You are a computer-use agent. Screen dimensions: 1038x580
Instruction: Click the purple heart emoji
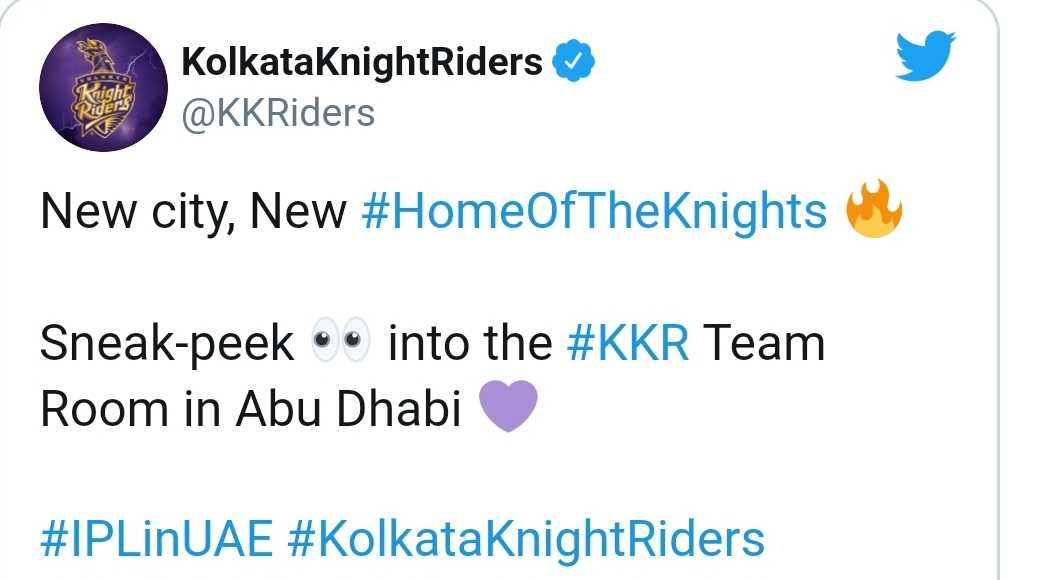pyautogui.click(x=508, y=406)
